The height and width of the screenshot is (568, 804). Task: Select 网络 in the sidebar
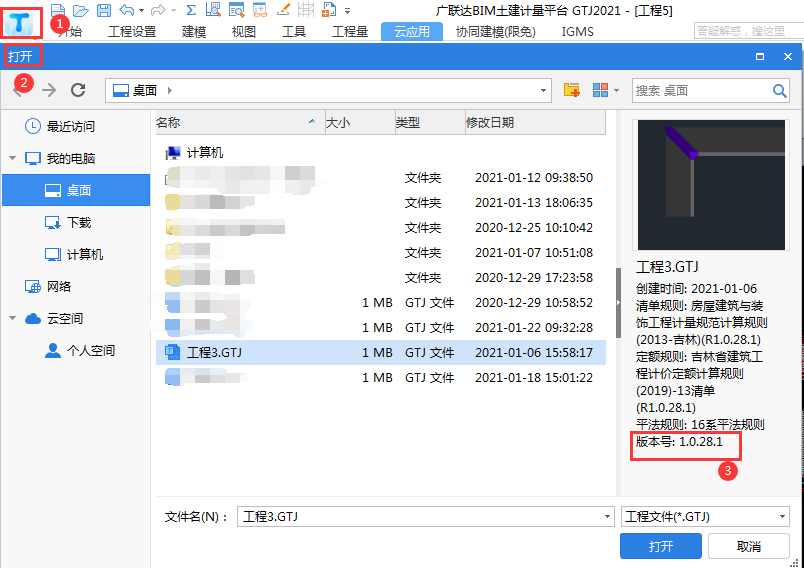tap(48, 286)
